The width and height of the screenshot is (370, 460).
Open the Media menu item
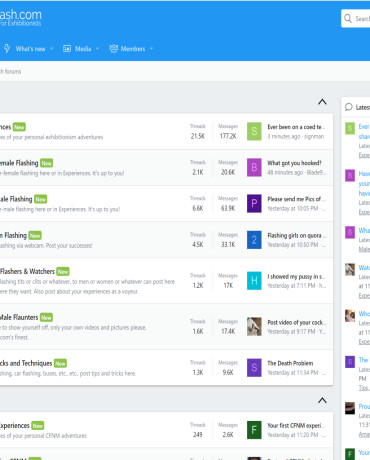click(83, 49)
